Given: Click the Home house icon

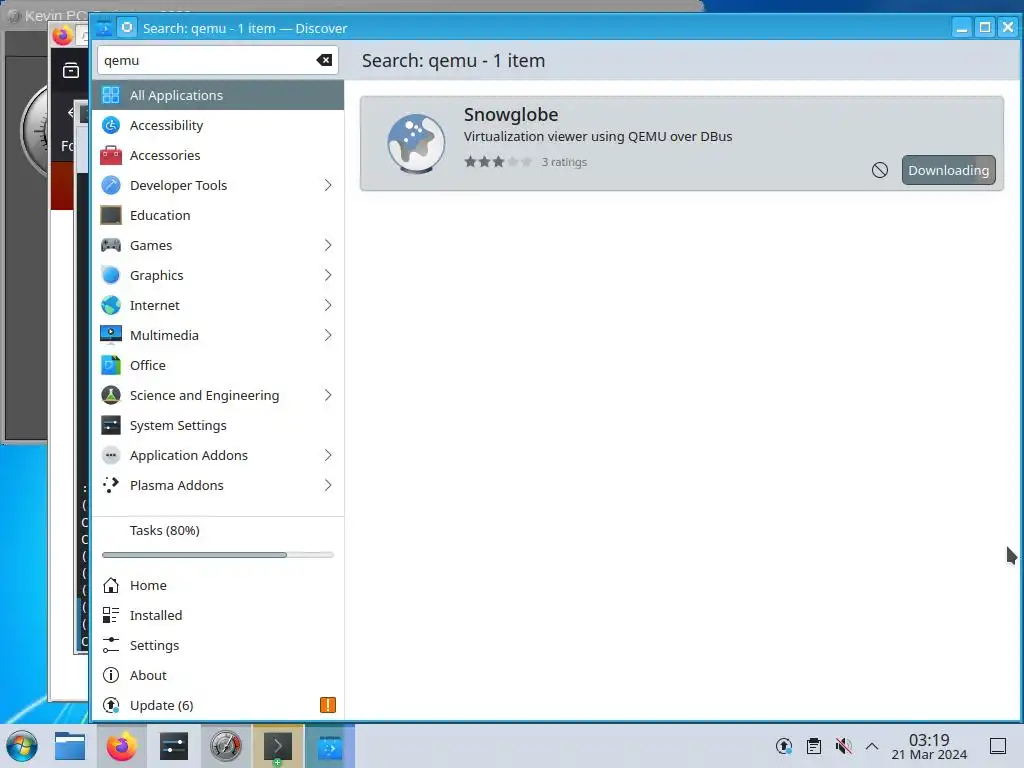Looking at the screenshot, I should [111, 585].
